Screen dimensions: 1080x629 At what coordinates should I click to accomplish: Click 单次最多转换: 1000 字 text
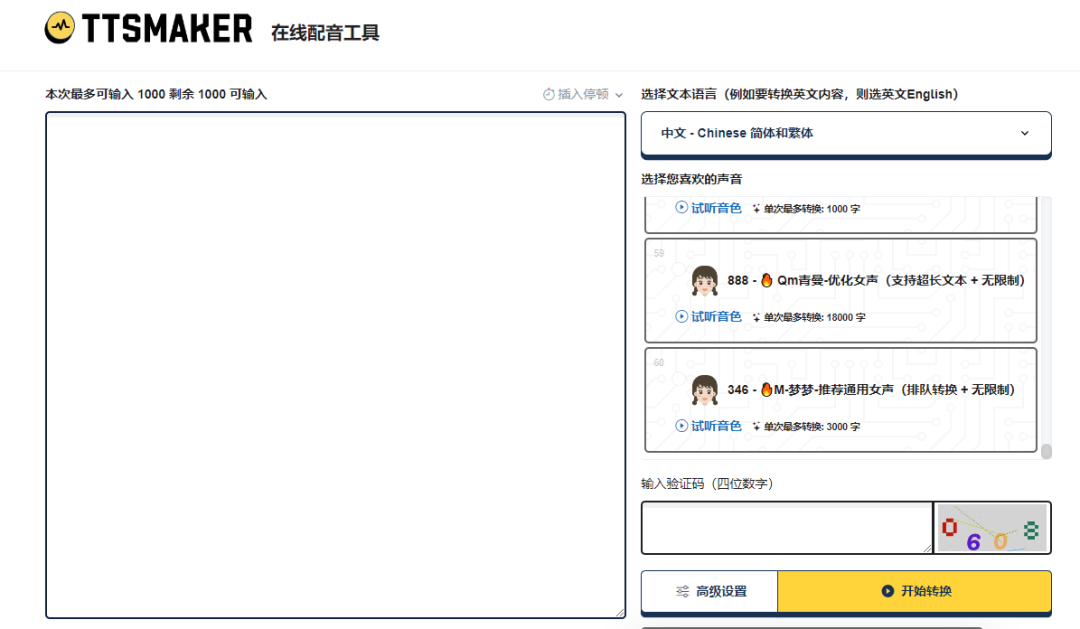(x=811, y=209)
